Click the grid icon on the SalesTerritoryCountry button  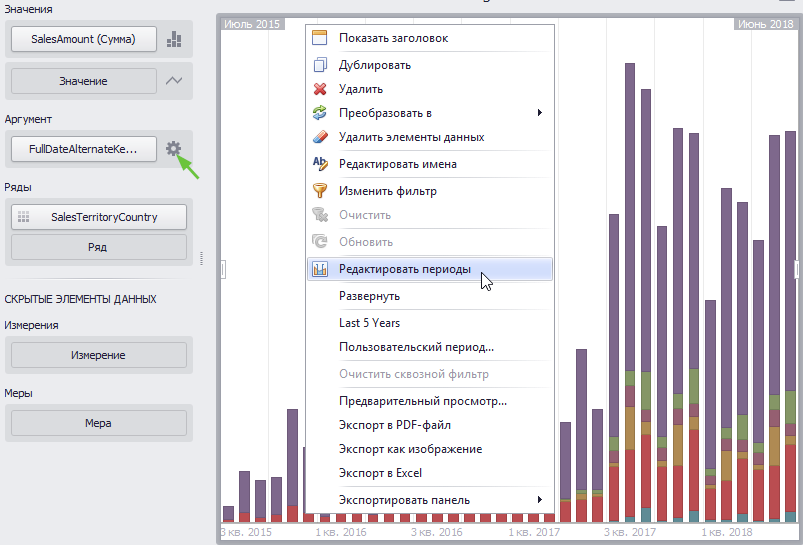pyautogui.click(x=24, y=217)
